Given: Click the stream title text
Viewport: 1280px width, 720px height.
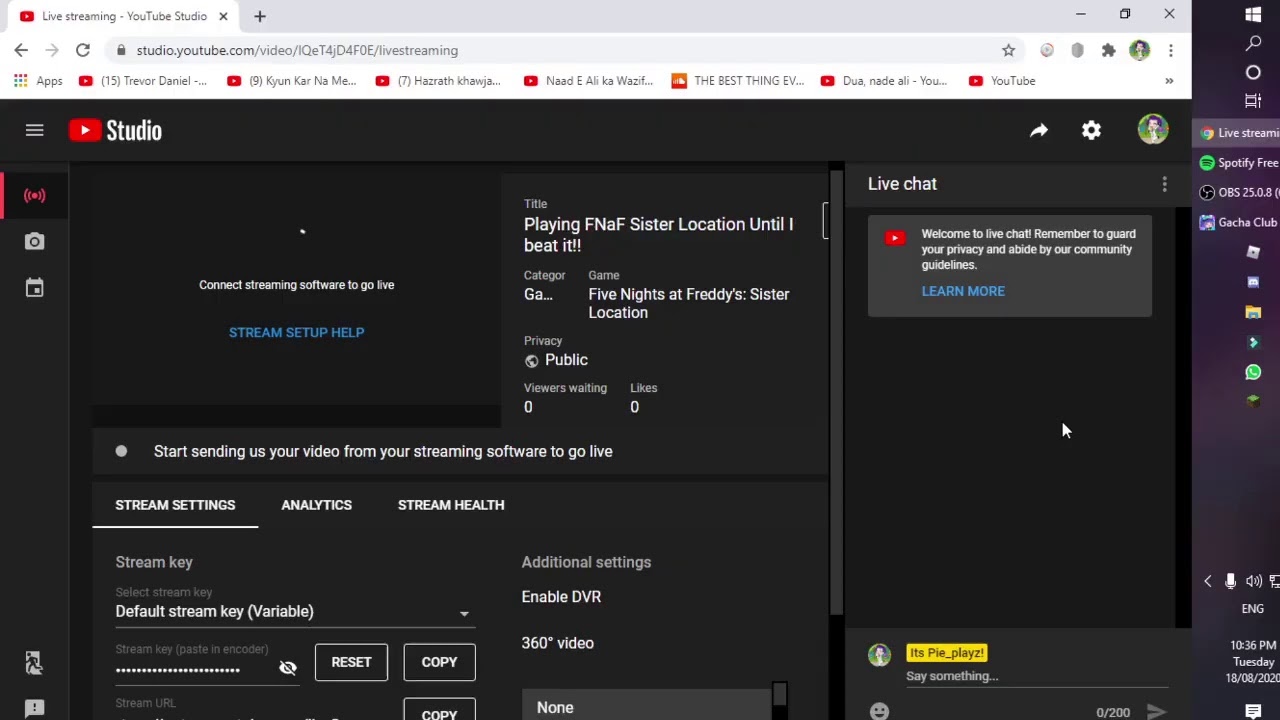Looking at the screenshot, I should (x=658, y=234).
